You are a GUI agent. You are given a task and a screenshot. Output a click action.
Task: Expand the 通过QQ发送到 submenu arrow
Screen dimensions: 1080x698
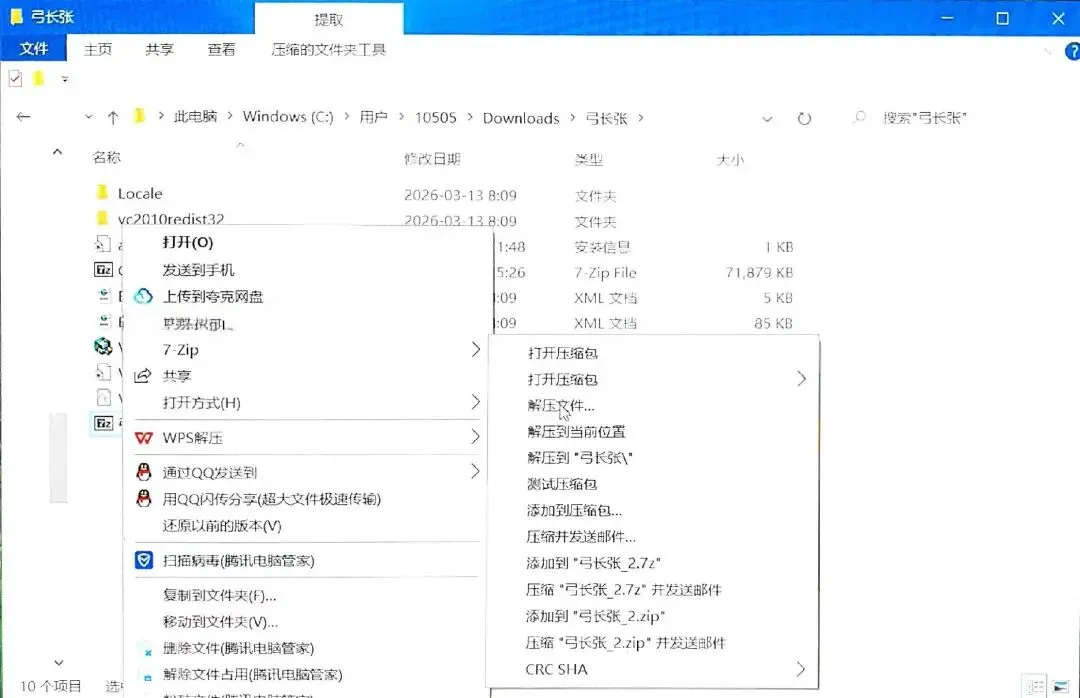[475, 471]
